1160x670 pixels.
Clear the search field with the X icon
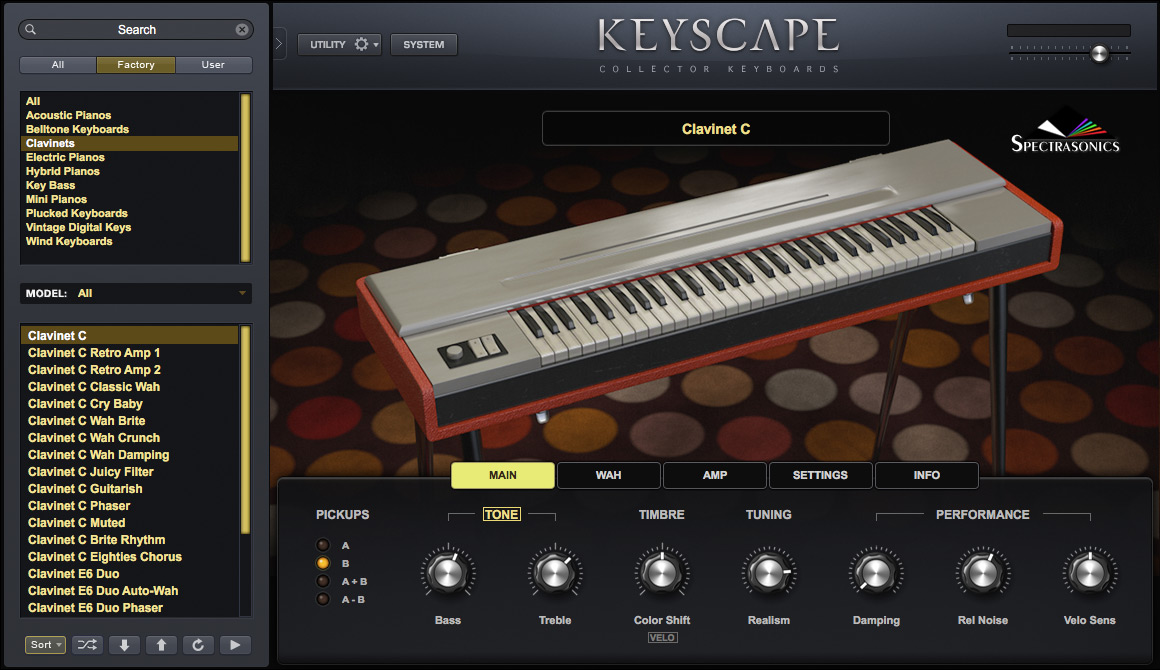pos(242,30)
